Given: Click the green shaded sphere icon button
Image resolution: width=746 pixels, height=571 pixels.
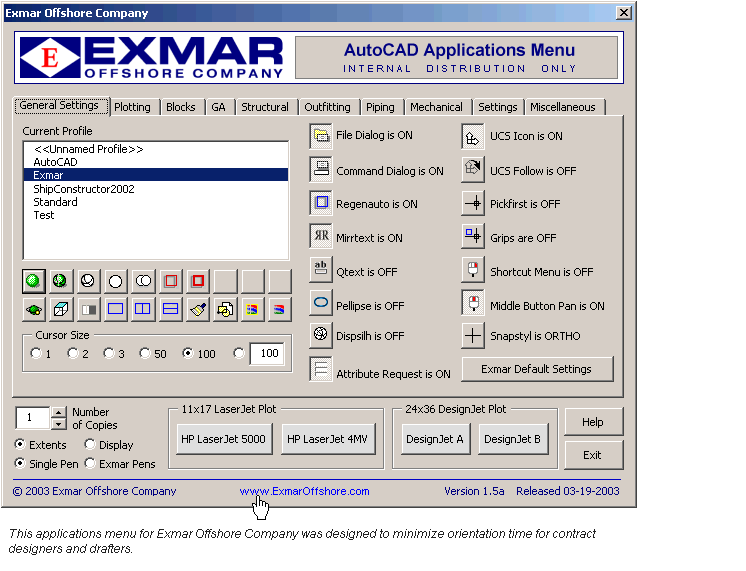Looking at the screenshot, I should (x=33, y=281).
